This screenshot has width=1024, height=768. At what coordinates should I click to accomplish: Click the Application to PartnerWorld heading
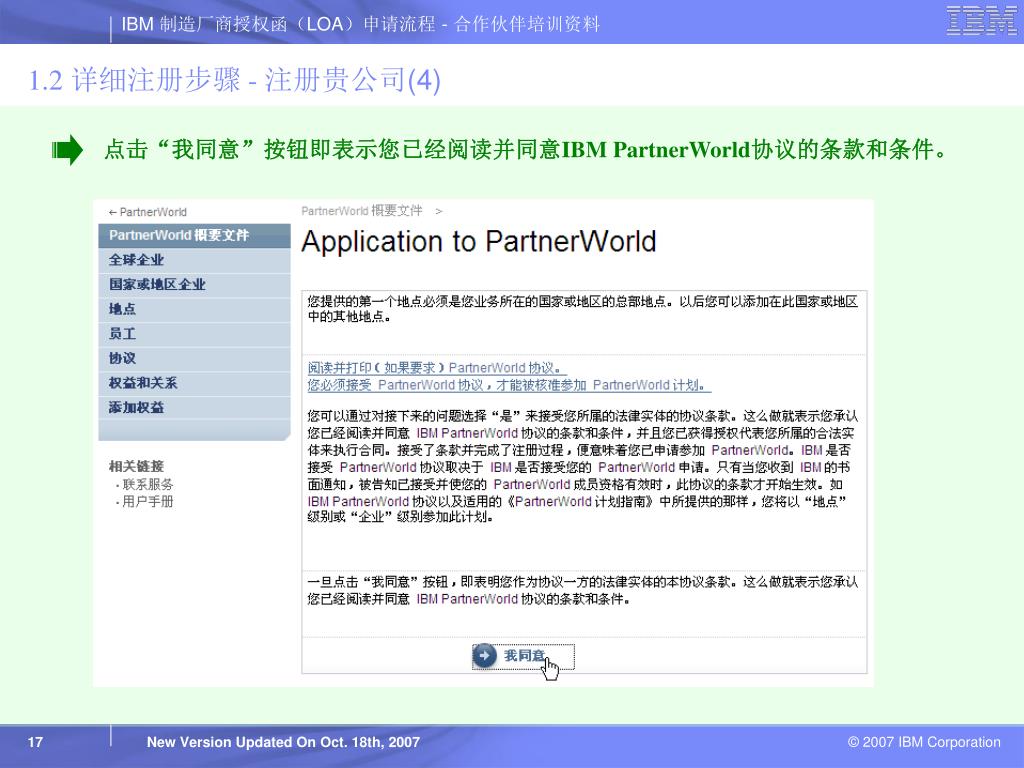pos(479,242)
